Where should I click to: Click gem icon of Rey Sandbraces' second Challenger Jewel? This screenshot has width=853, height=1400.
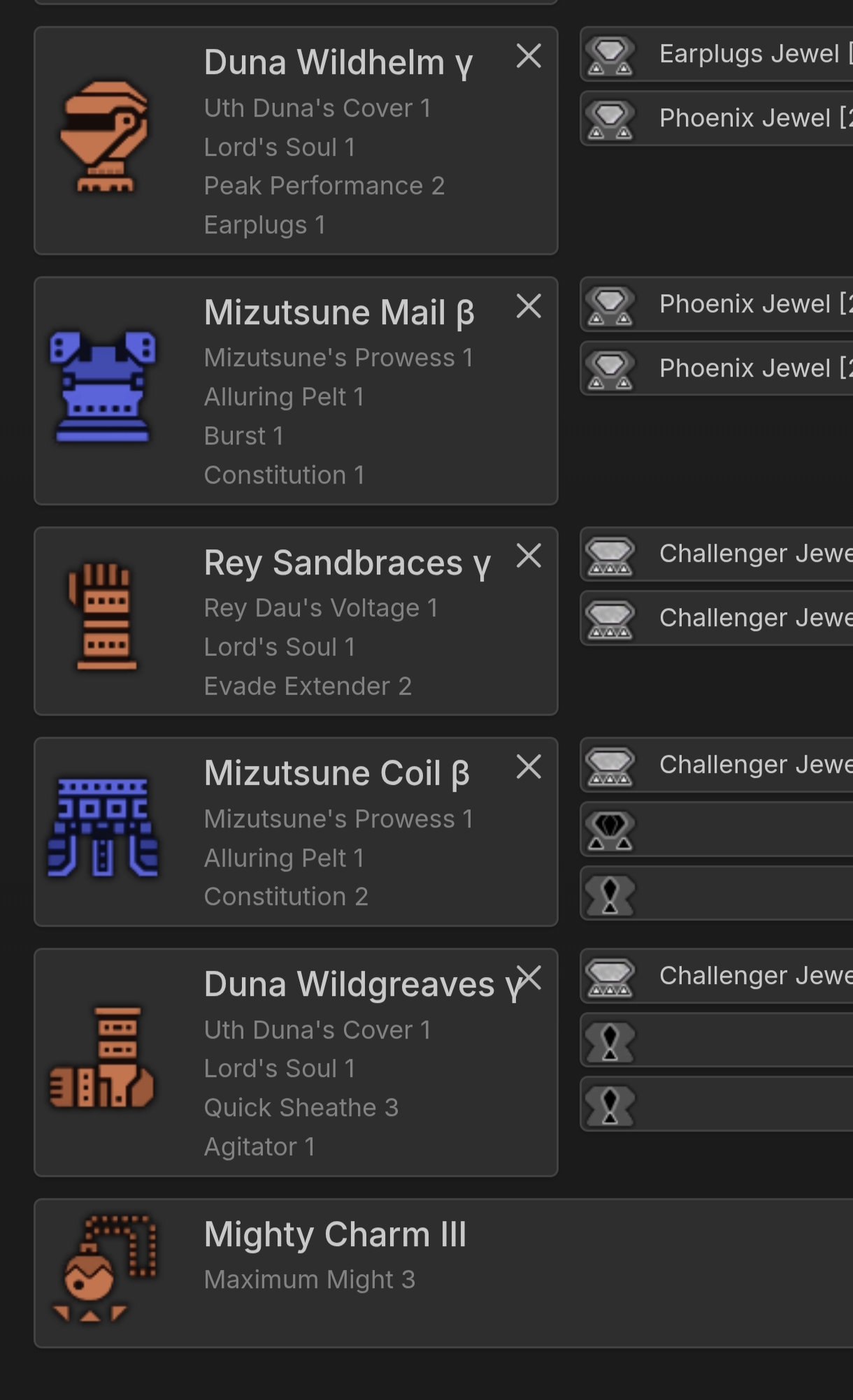pyautogui.click(x=610, y=620)
